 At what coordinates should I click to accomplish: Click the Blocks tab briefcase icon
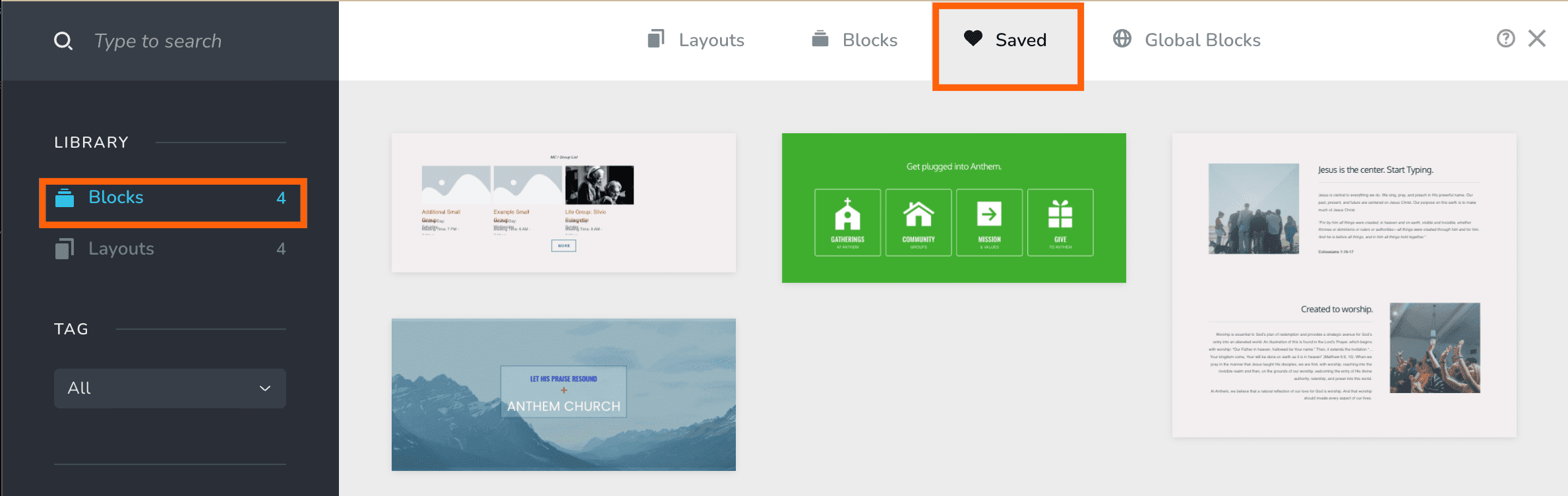pos(820,39)
